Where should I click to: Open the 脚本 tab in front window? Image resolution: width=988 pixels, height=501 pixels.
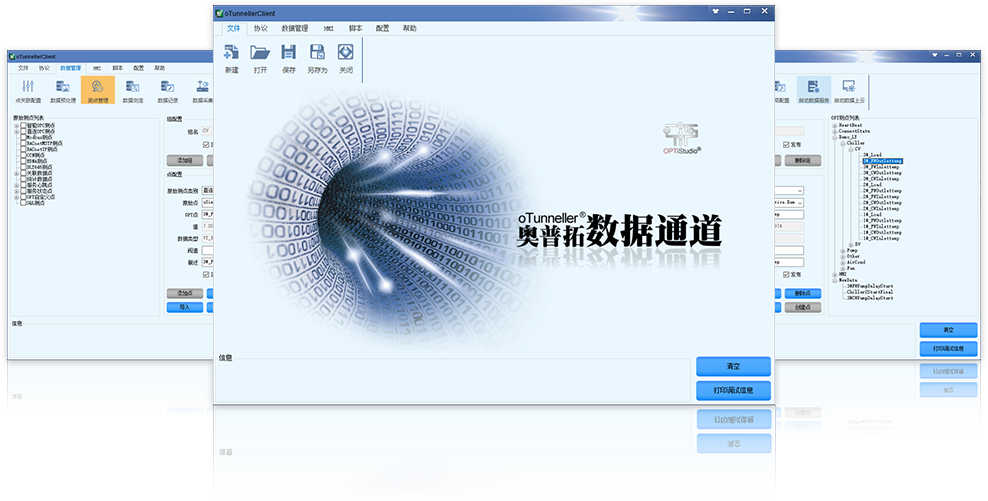355,28
